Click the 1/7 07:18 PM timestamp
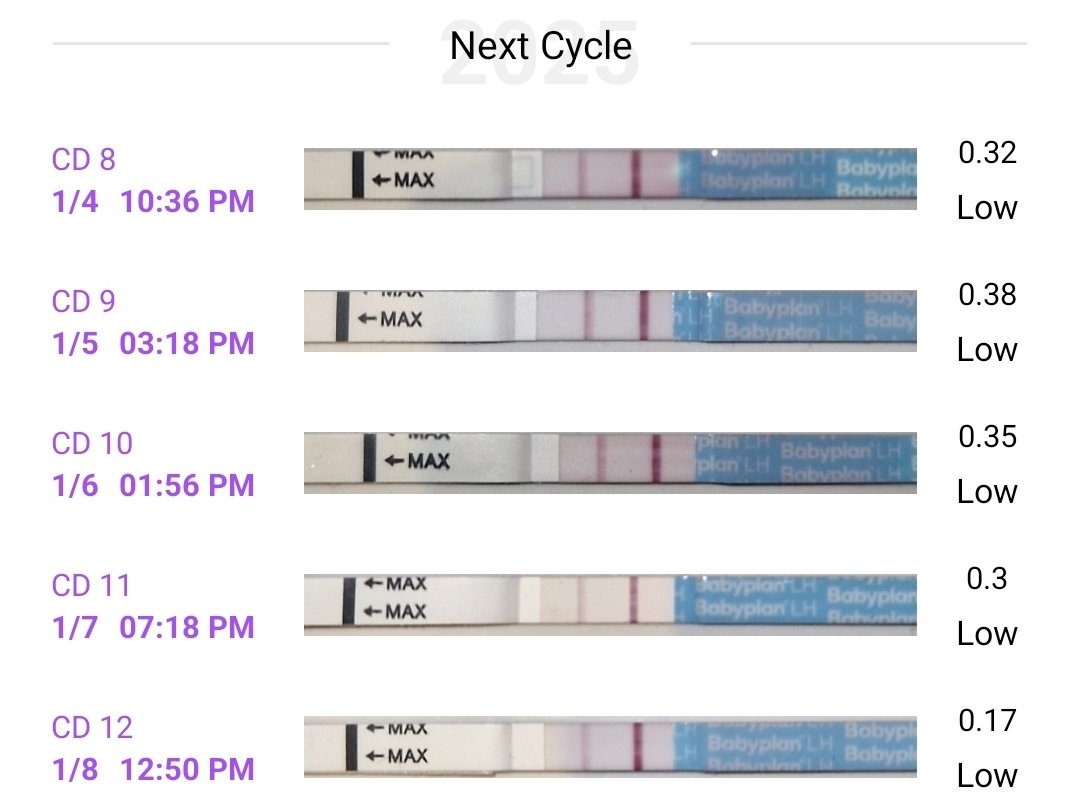 (x=153, y=628)
